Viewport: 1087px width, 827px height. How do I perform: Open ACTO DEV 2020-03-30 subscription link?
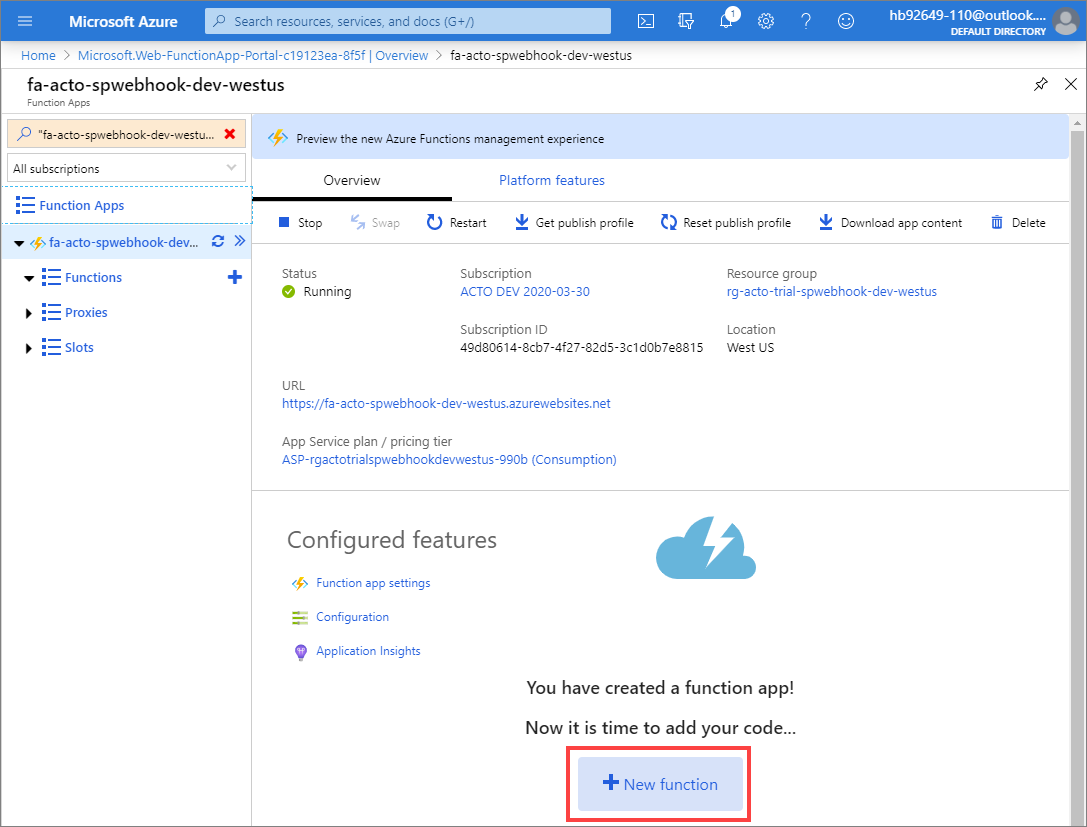point(525,292)
